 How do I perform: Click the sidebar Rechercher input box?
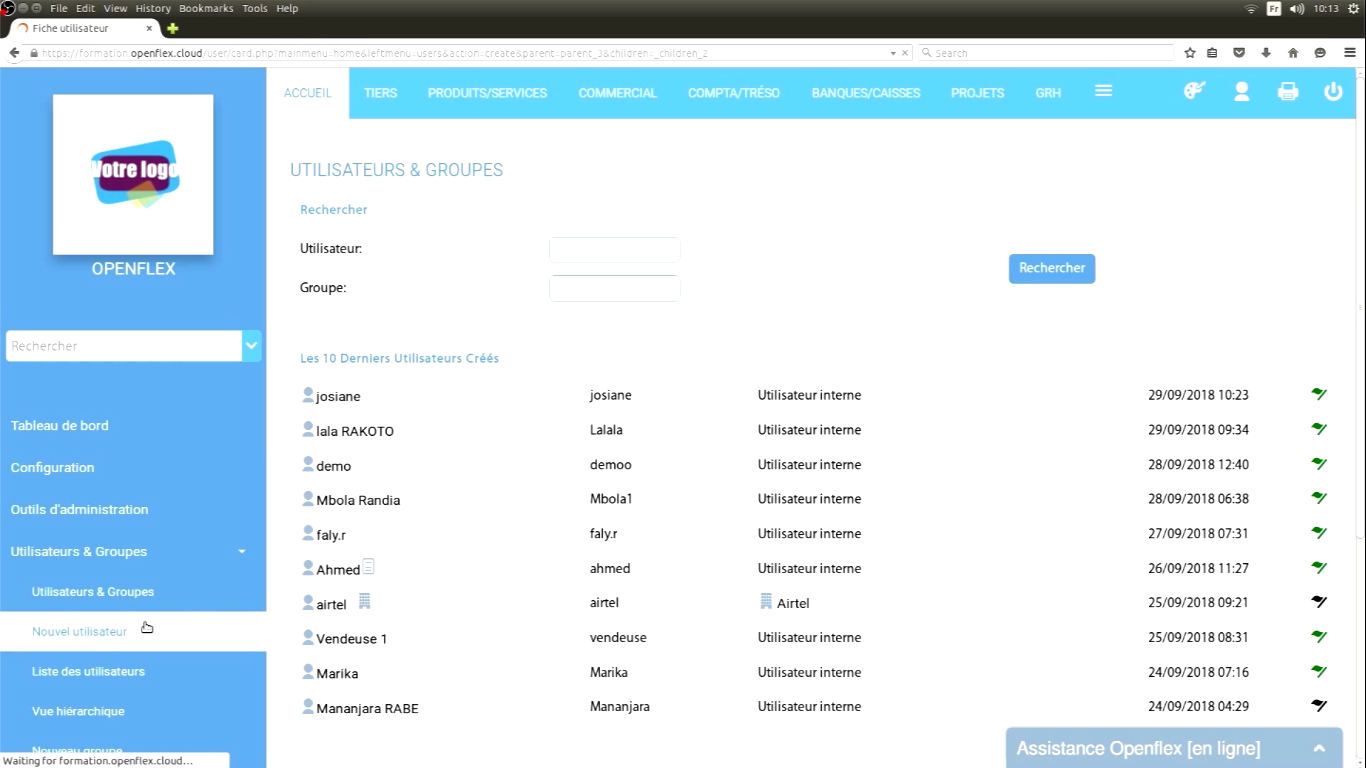point(124,346)
